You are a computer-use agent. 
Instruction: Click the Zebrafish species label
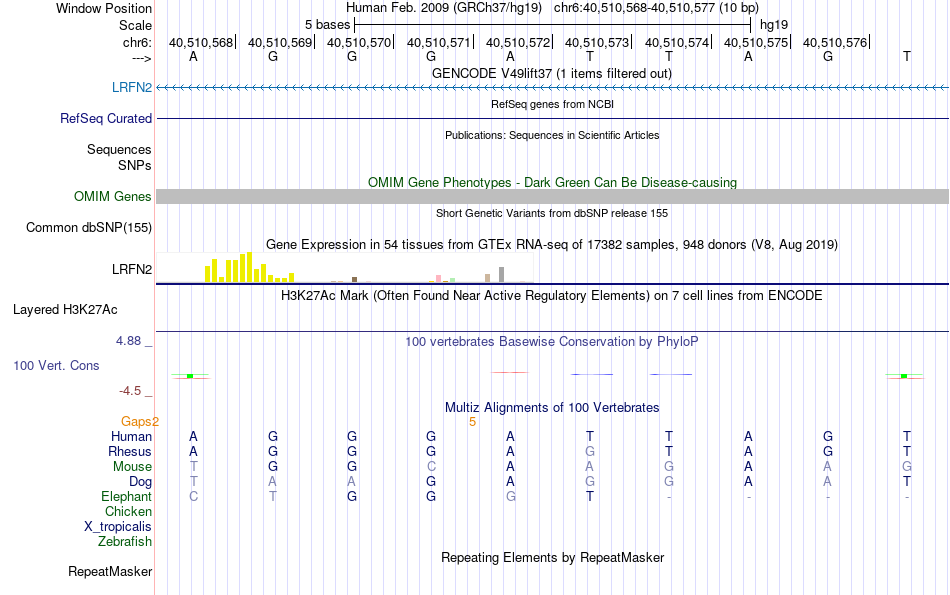[x=125, y=542]
